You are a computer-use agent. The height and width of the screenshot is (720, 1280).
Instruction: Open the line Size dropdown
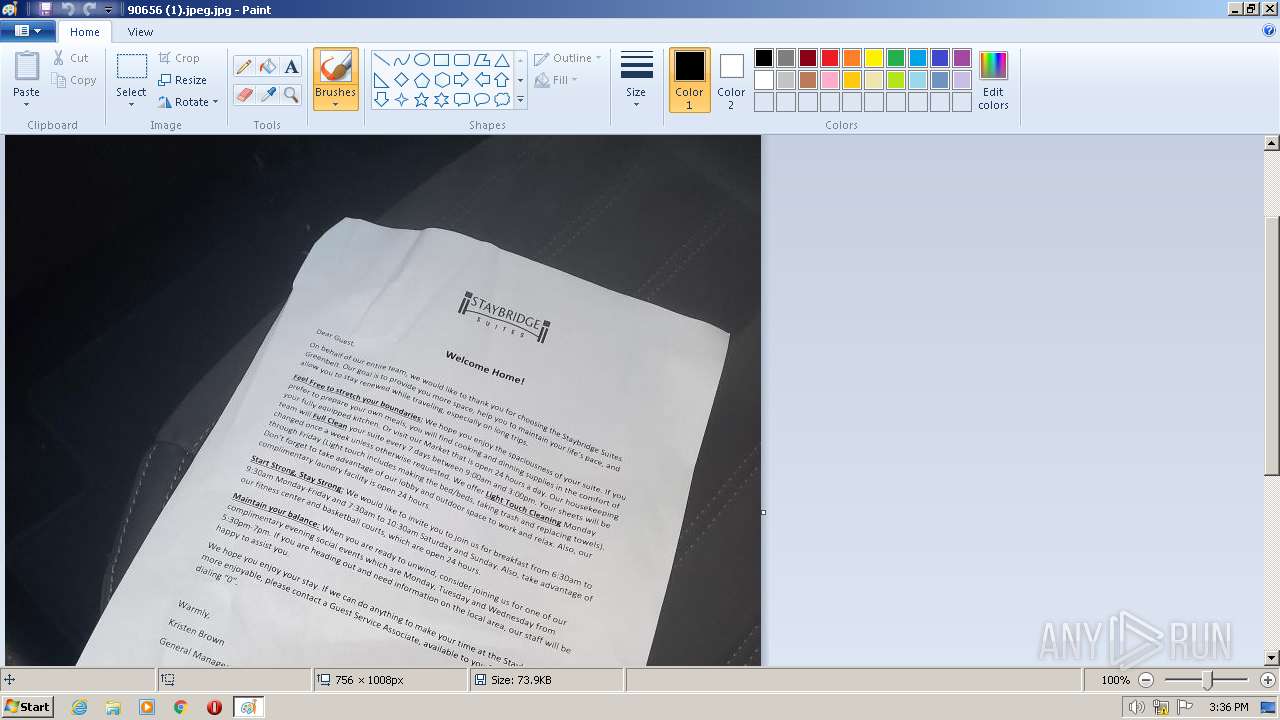click(636, 80)
